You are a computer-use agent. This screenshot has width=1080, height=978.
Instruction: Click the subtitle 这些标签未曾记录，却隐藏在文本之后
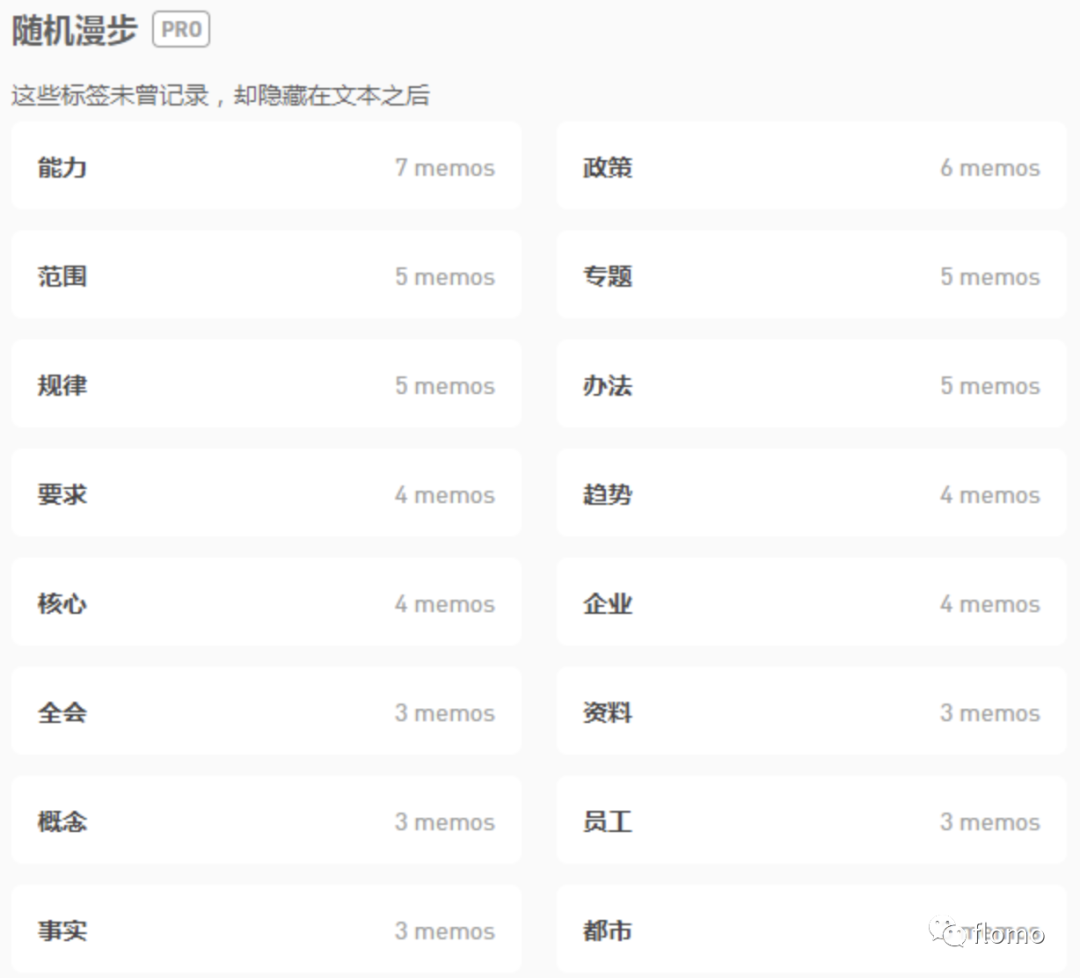coord(220,95)
